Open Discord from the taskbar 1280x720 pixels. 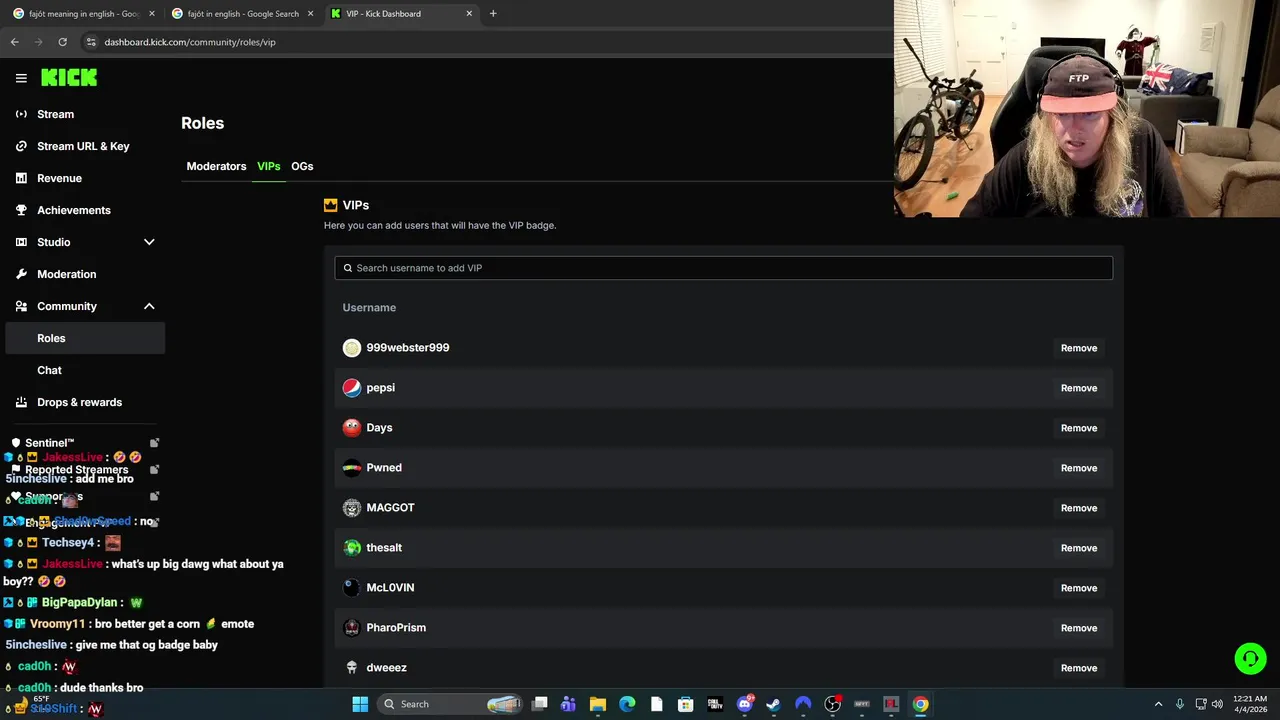[745, 704]
